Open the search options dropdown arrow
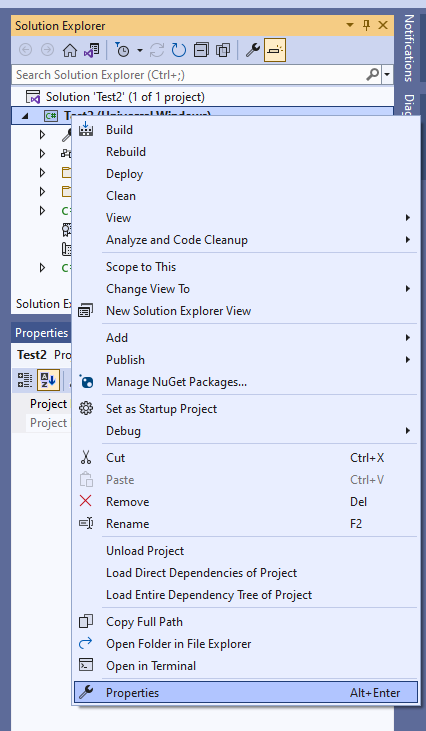Image resolution: width=426 pixels, height=731 pixels. 387,75
